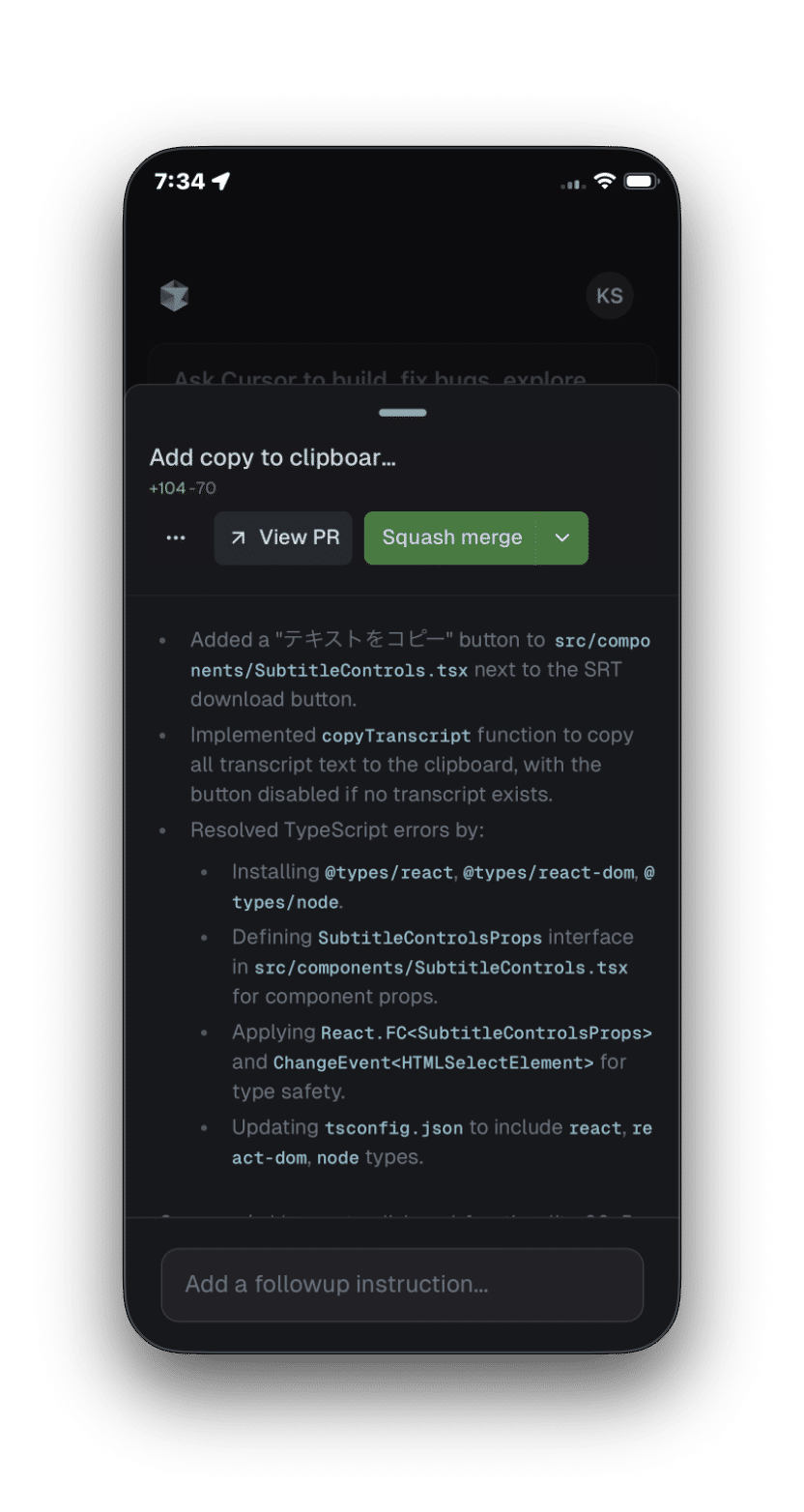This screenshot has height=1512, width=804.
Task: Tap the +104 -70 diff stats
Action: tap(182, 488)
